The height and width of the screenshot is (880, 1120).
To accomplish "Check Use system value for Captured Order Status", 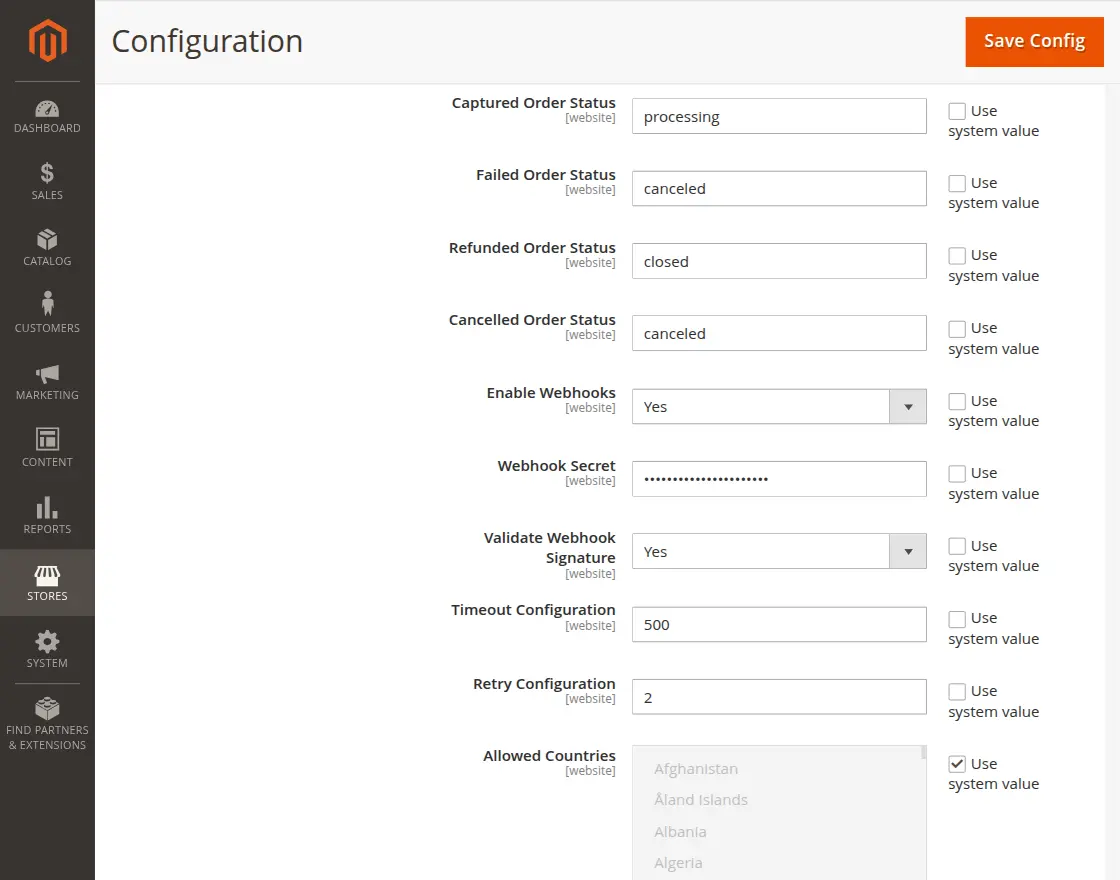I will 957,111.
